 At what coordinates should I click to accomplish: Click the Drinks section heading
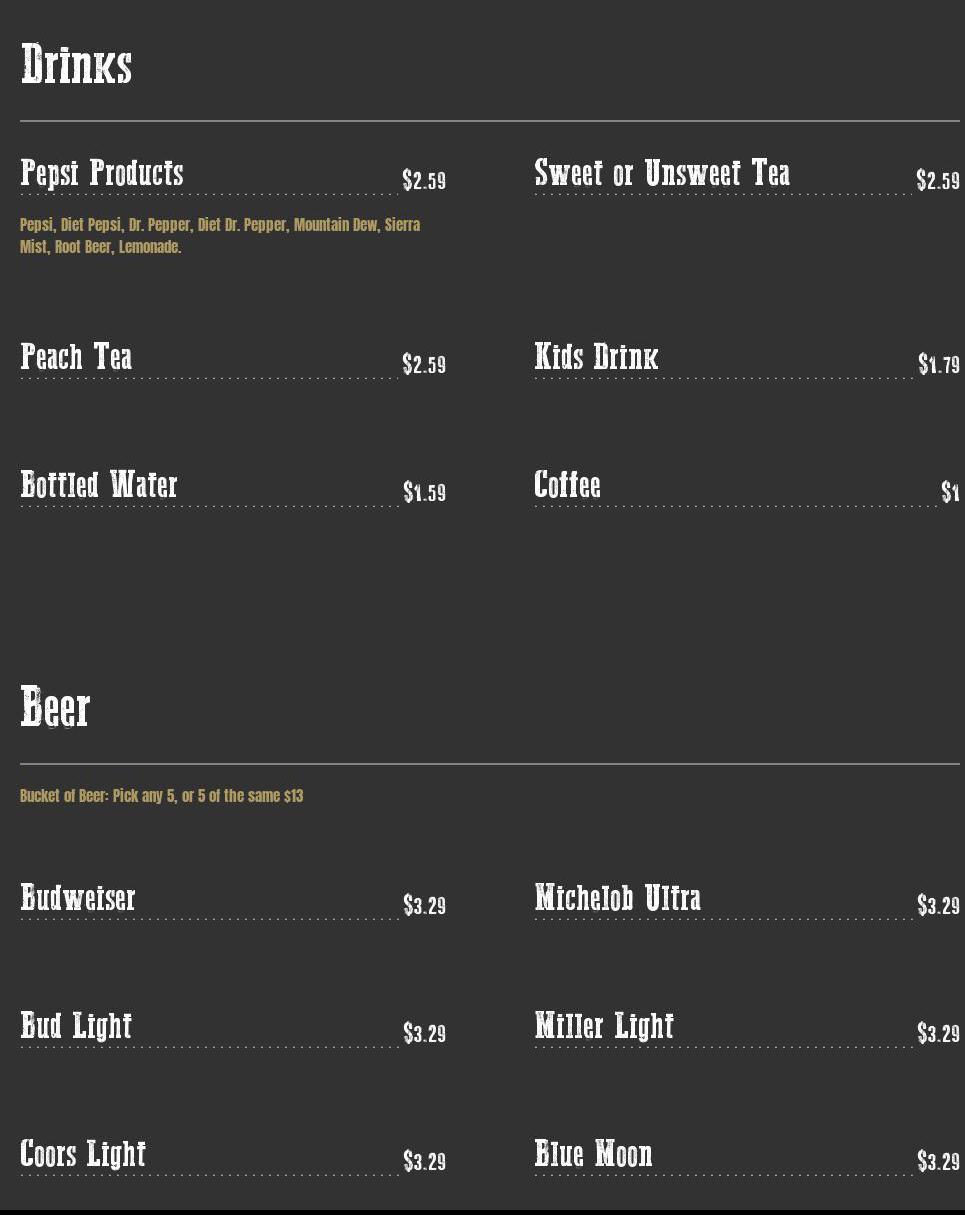[76, 65]
